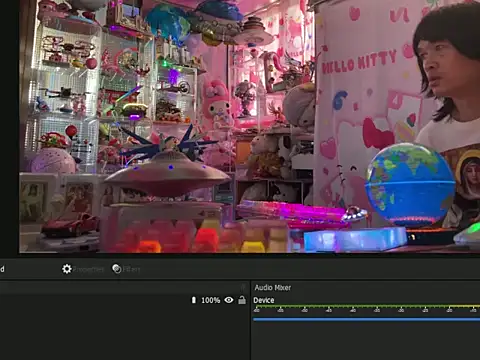
Task: Click the webcam preview canvas
Action: click(x=249, y=126)
